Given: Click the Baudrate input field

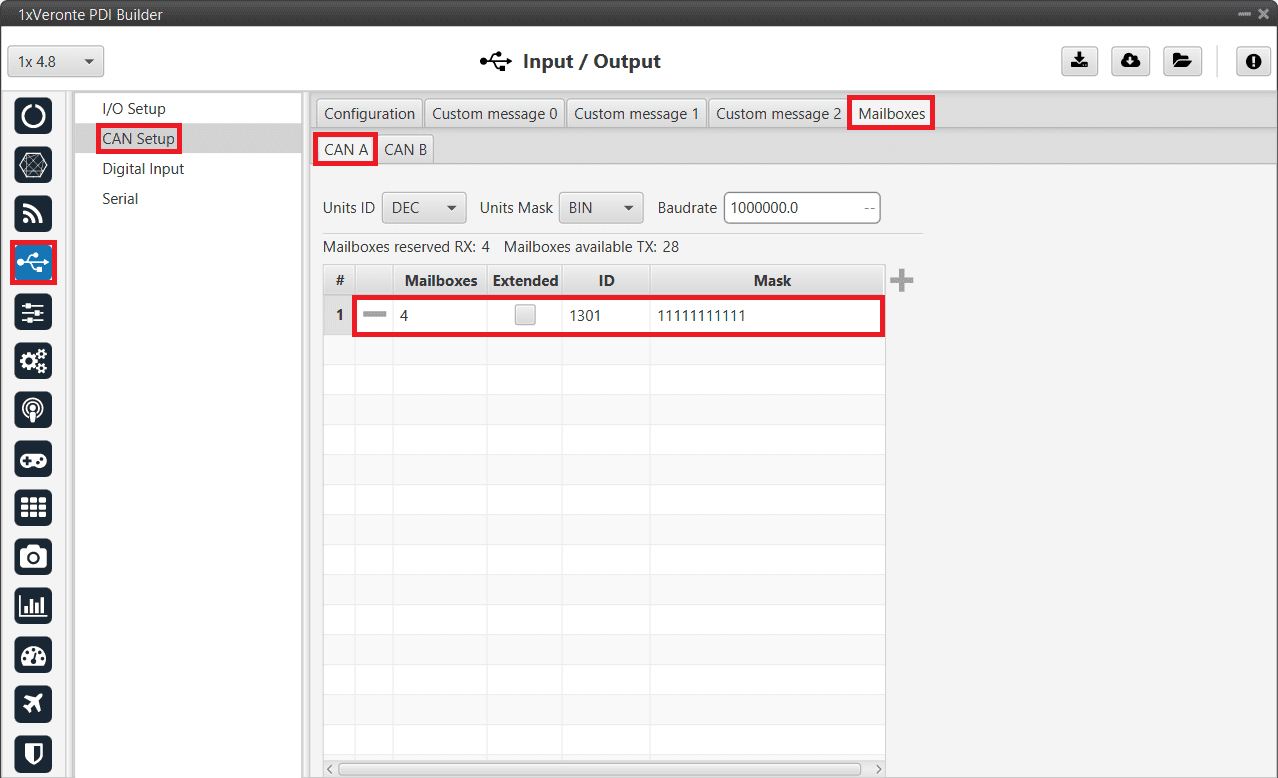Looking at the screenshot, I should point(802,208).
